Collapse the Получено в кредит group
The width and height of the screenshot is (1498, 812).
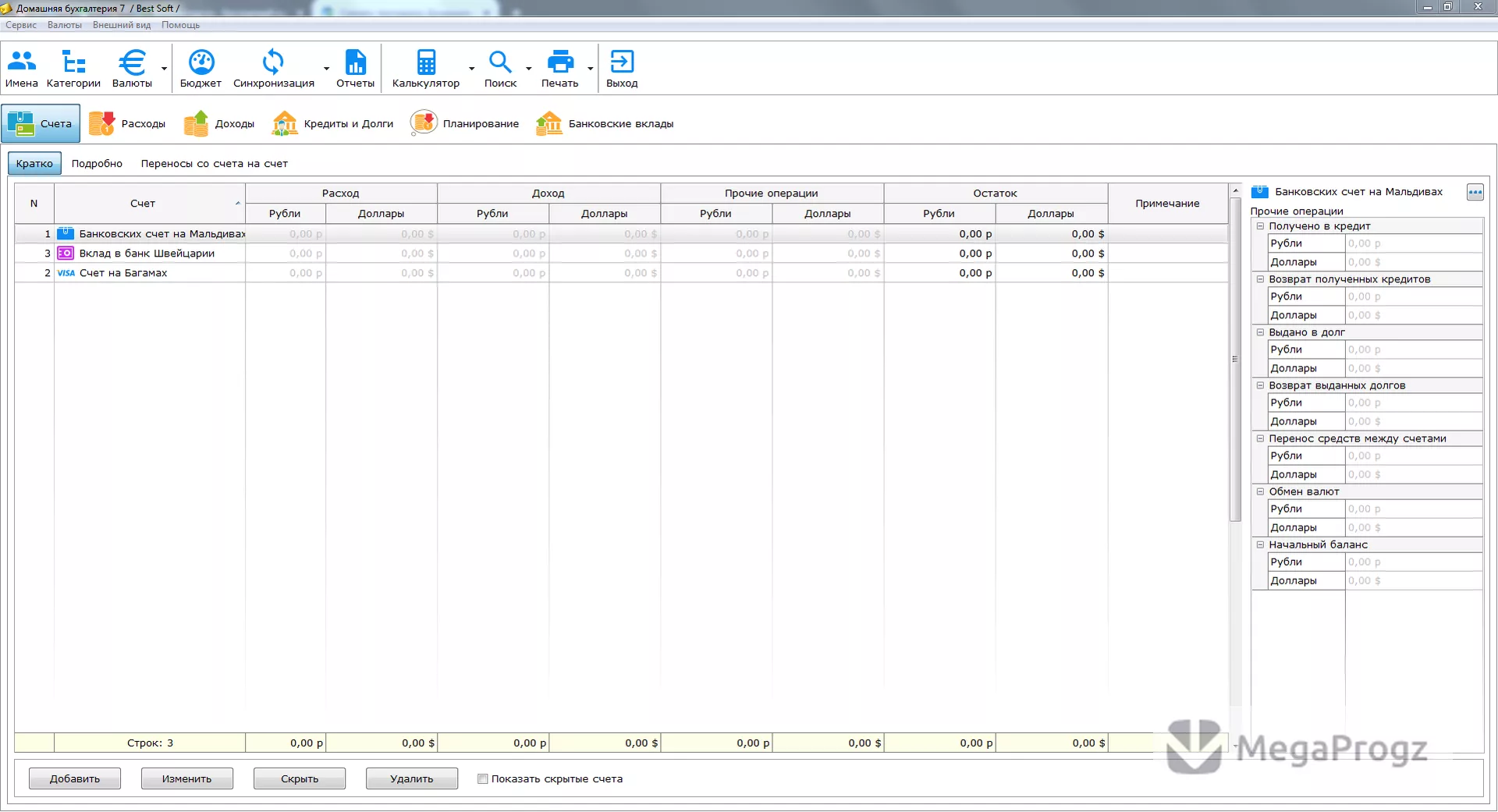(1260, 226)
